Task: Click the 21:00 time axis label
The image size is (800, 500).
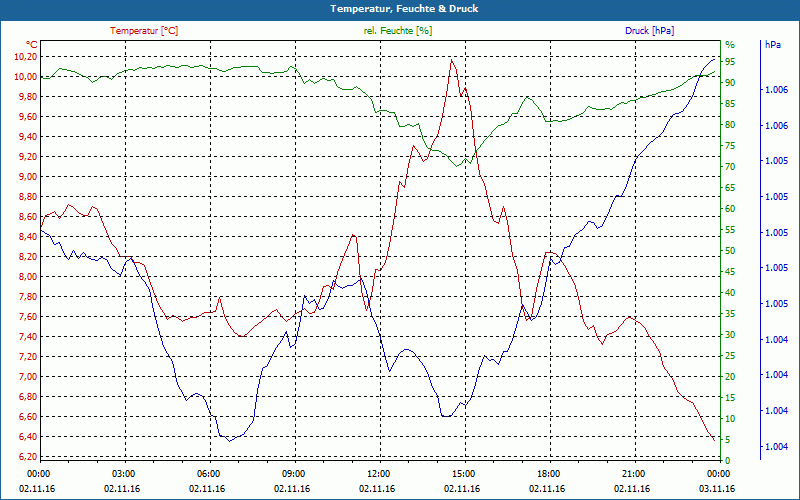Action: pyautogui.click(x=633, y=474)
